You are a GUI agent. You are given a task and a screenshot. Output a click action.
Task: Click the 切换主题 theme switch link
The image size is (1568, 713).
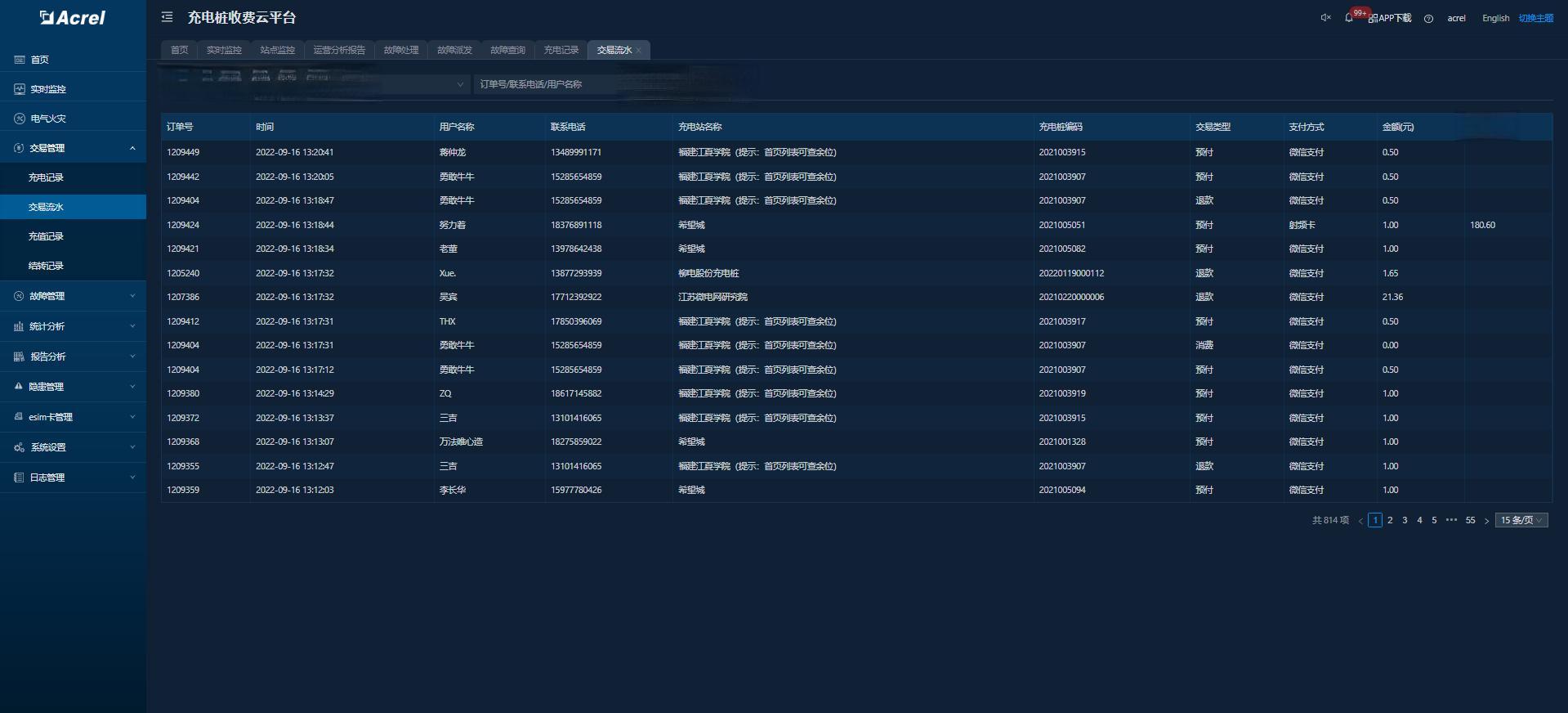1535,18
